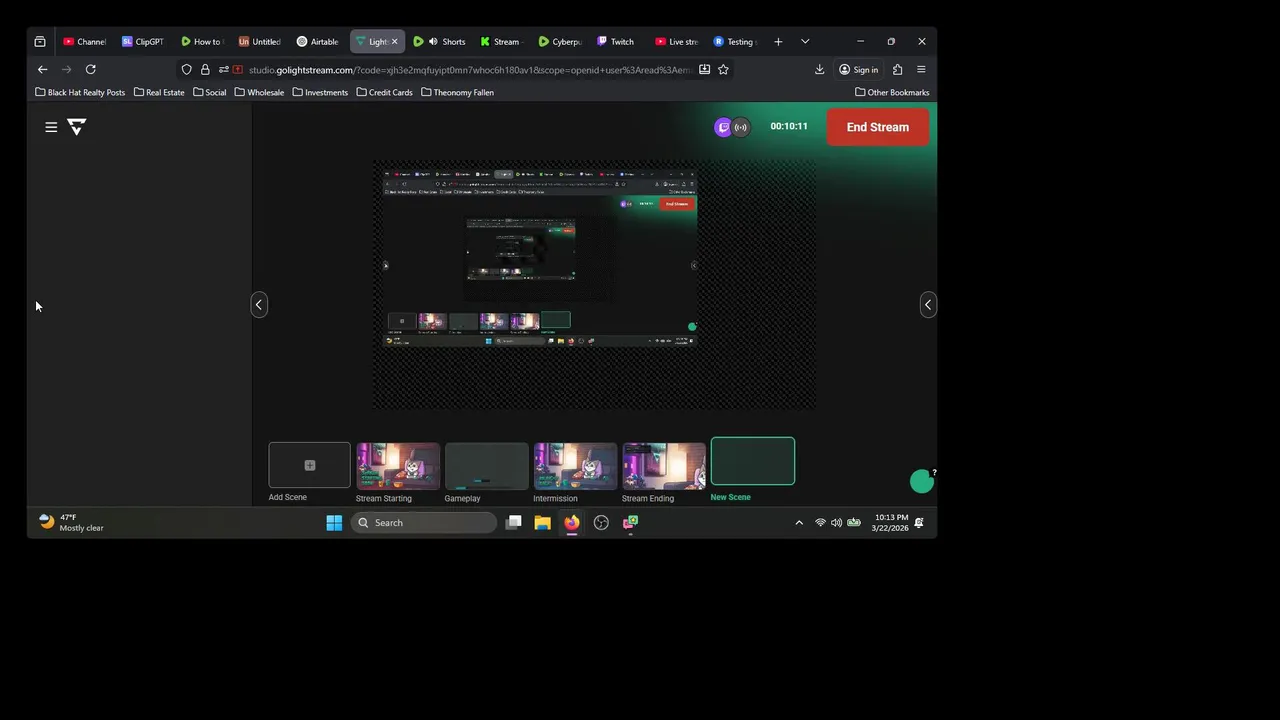Open the Credit Cards bookmark folder
This screenshot has width=1280, height=720.
(x=384, y=92)
